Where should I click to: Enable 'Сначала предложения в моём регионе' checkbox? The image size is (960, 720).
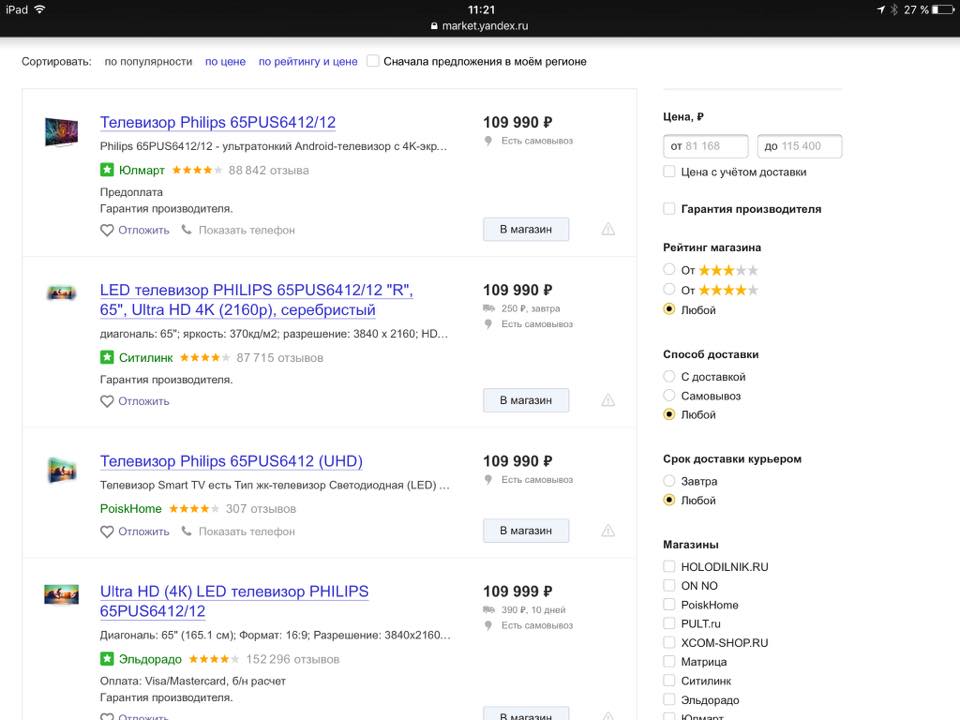[x=373, y=61]
